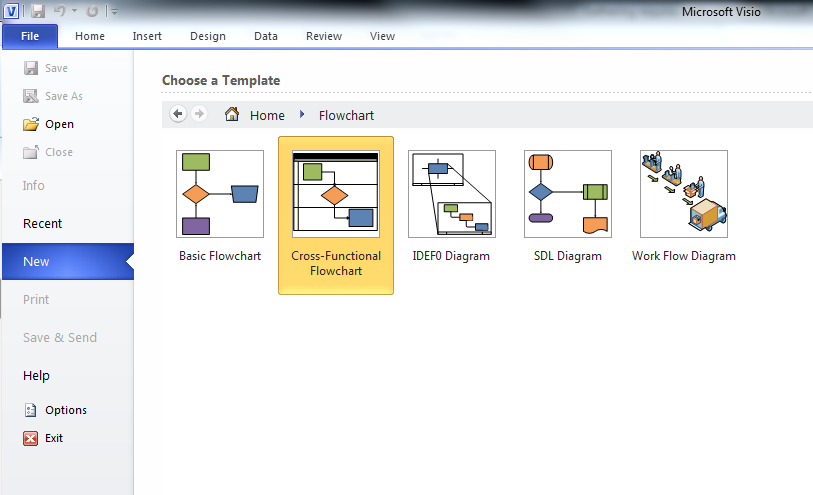Click the Forward navigation arrow
813x495 pixels.
coord(198,114)
